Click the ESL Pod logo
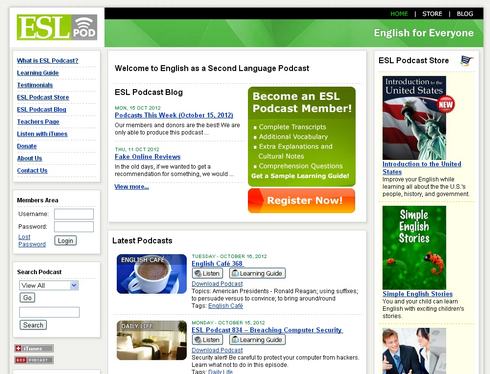 tap(57, 27)
